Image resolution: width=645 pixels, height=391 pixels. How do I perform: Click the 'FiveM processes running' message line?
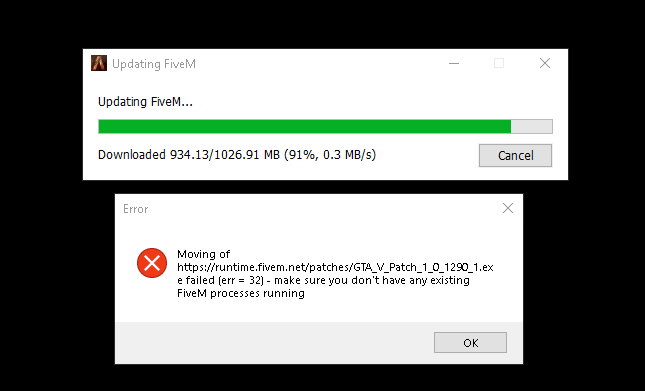tap(241, 293)
